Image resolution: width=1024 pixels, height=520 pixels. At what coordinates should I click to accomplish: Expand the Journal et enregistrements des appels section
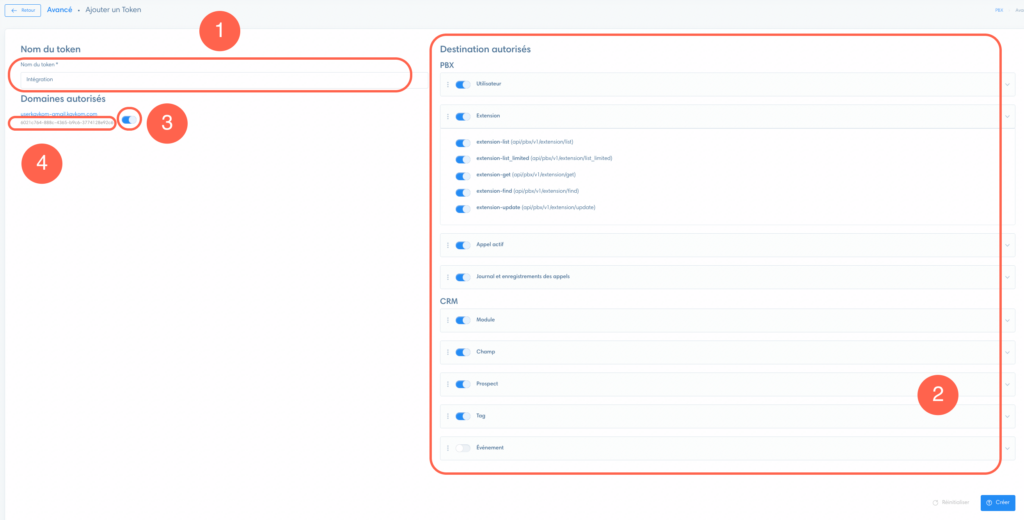point(1006,277)
